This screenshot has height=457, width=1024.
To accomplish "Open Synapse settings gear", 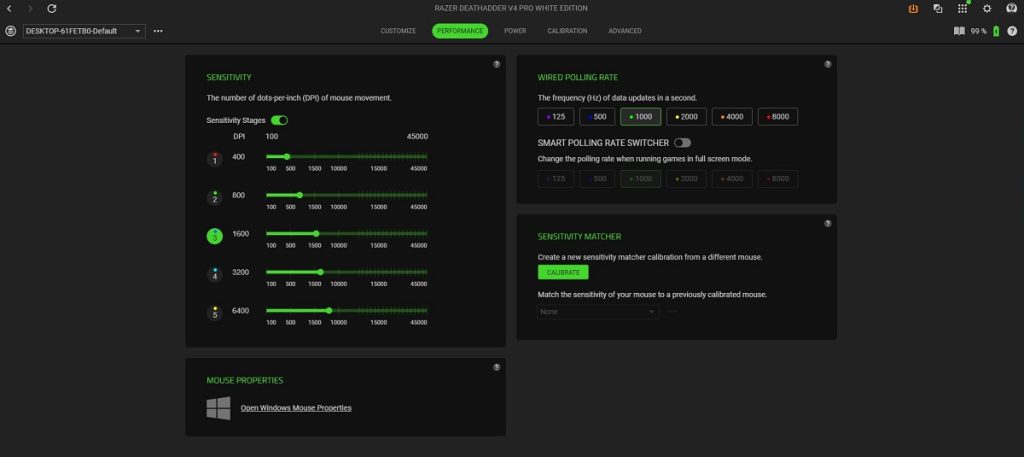I will coord(987,8).
